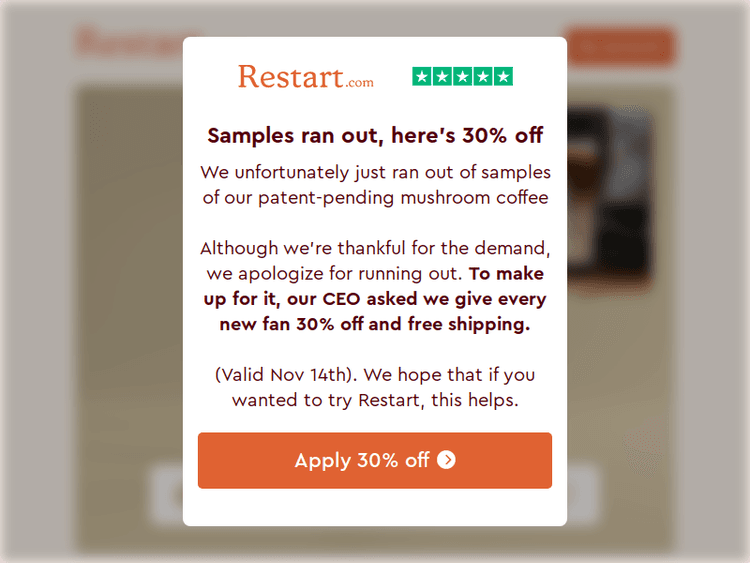
Task: Click the small ".com" part of the logo
Action: click(x=360, y=83)
